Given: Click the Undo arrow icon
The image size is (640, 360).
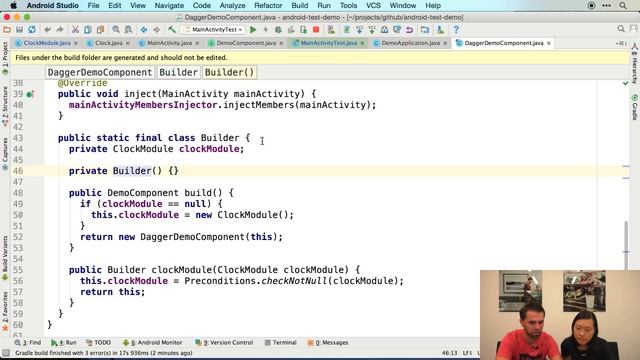Looking at the screenshot, I should 47,29.
